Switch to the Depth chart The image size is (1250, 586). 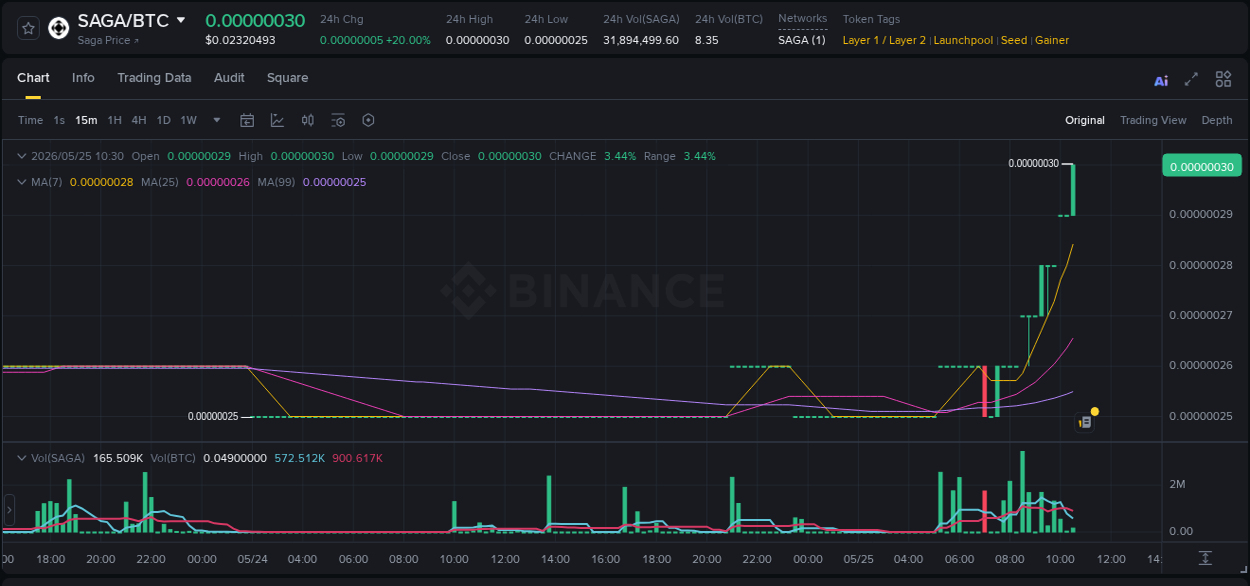(x=1217, y=120)
